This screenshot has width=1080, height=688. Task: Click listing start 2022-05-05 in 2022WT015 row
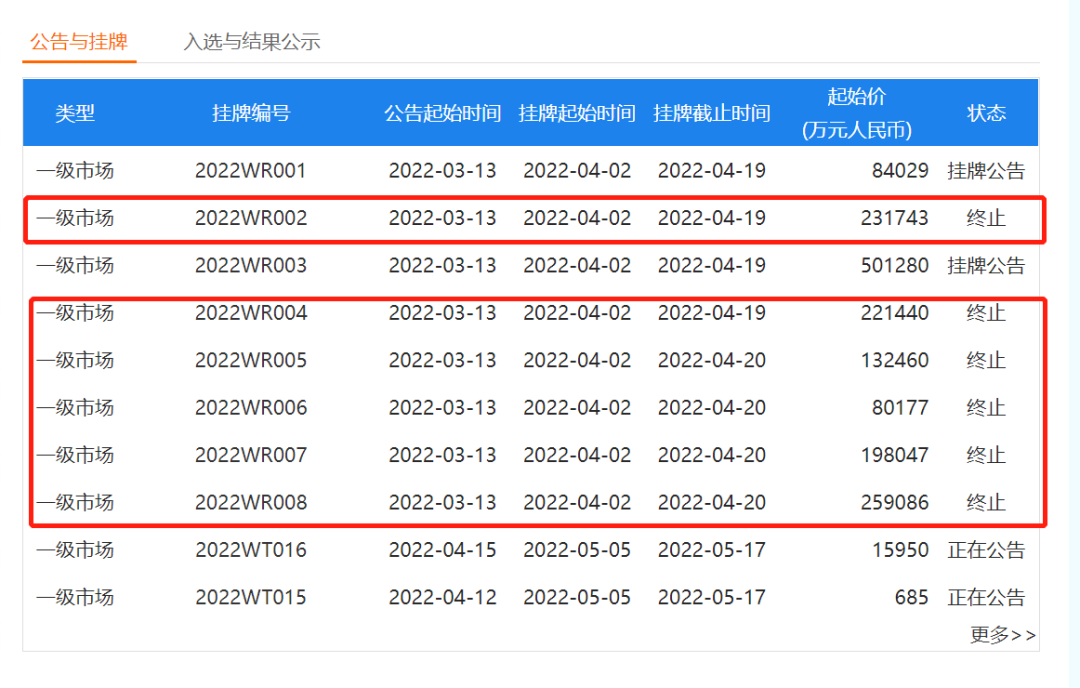click(x=577, y=598)
